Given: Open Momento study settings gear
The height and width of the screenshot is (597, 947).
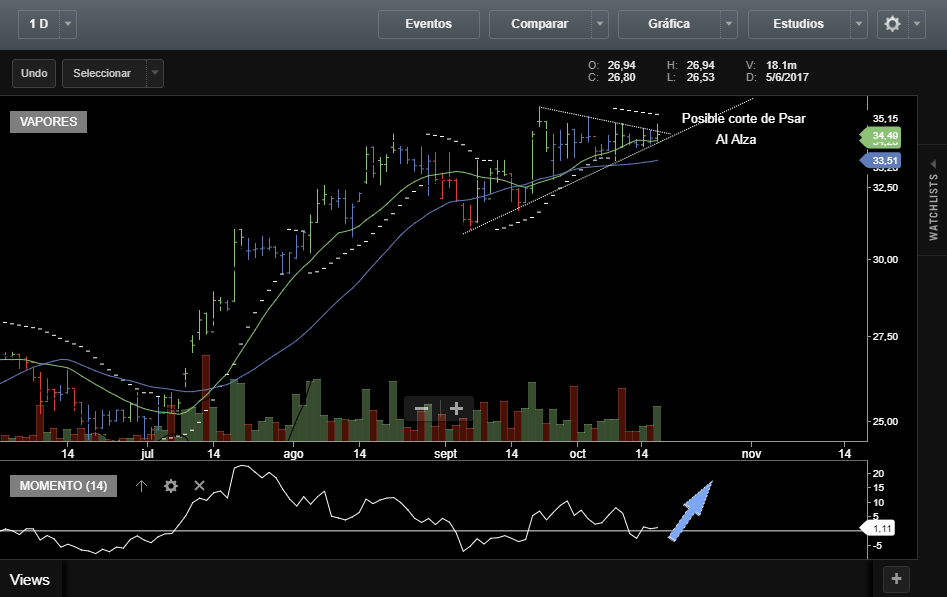Looking at the screenshot, I should (x=171, y=486).
